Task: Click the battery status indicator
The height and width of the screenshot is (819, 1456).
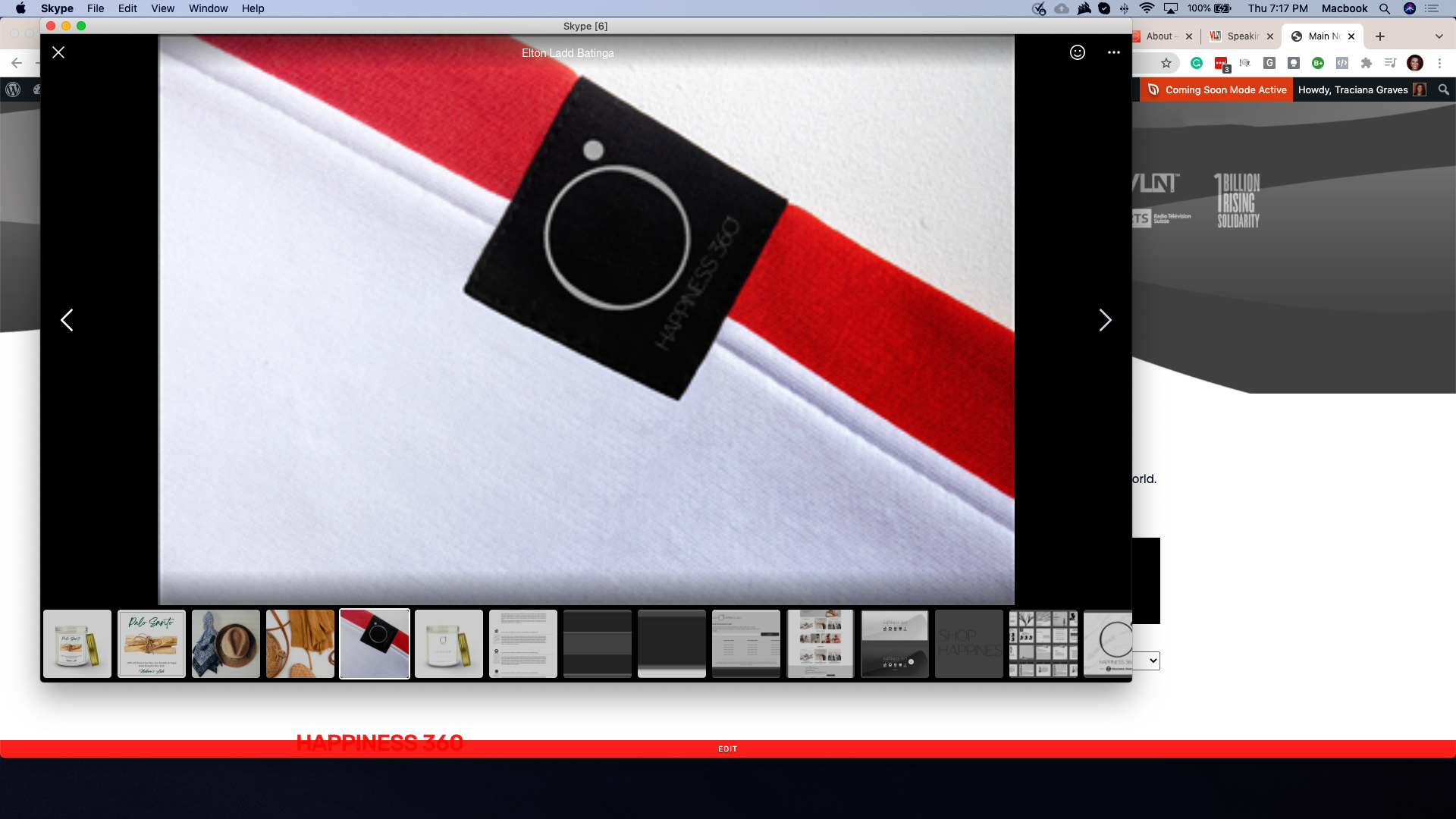Action: (x=1210, y=8)
